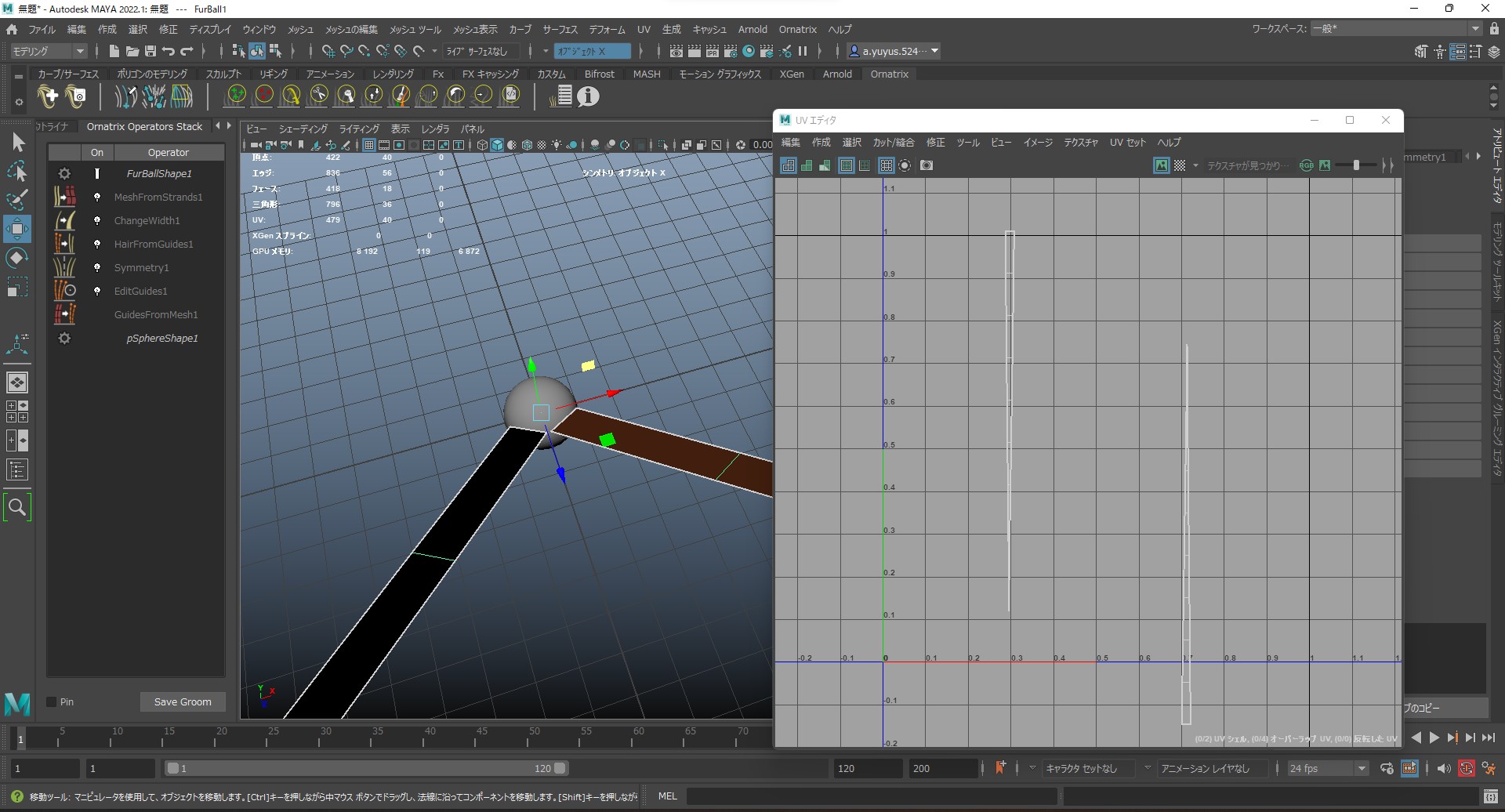Open a scene with the folder icon

pyautogui.click(x=132, y=51)
